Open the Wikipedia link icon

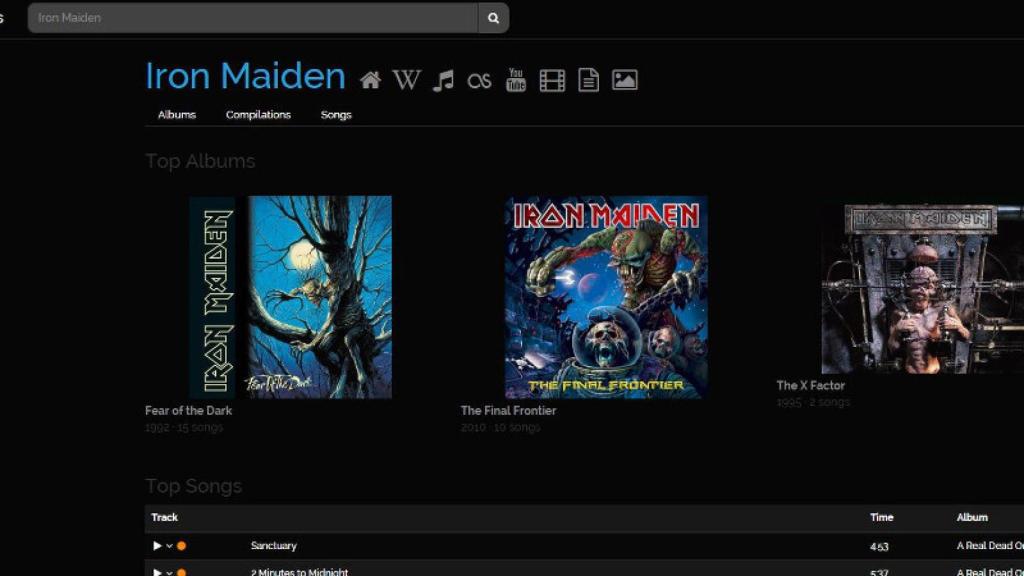point(406,80)
